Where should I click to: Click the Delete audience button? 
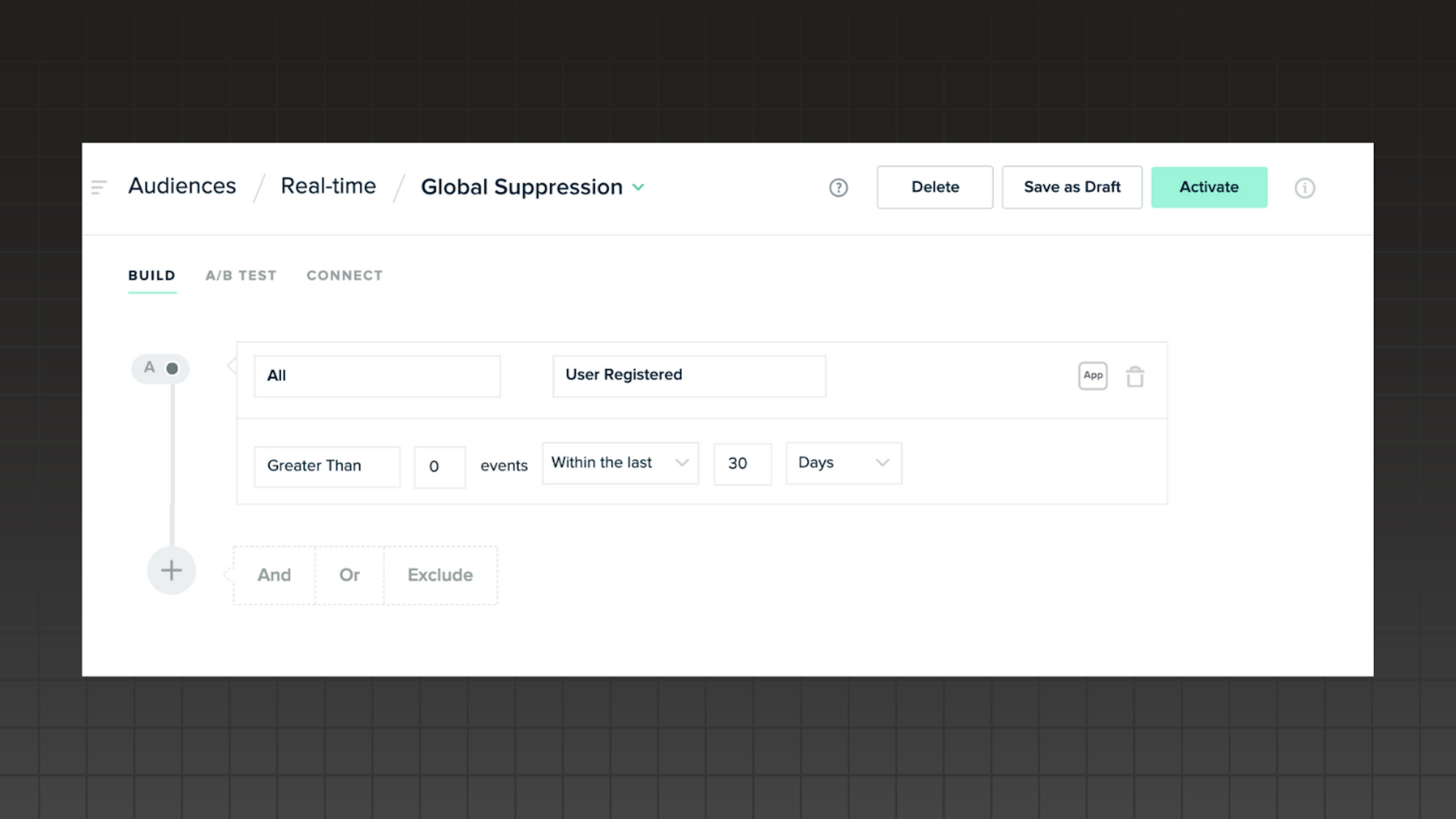point(934,187)
